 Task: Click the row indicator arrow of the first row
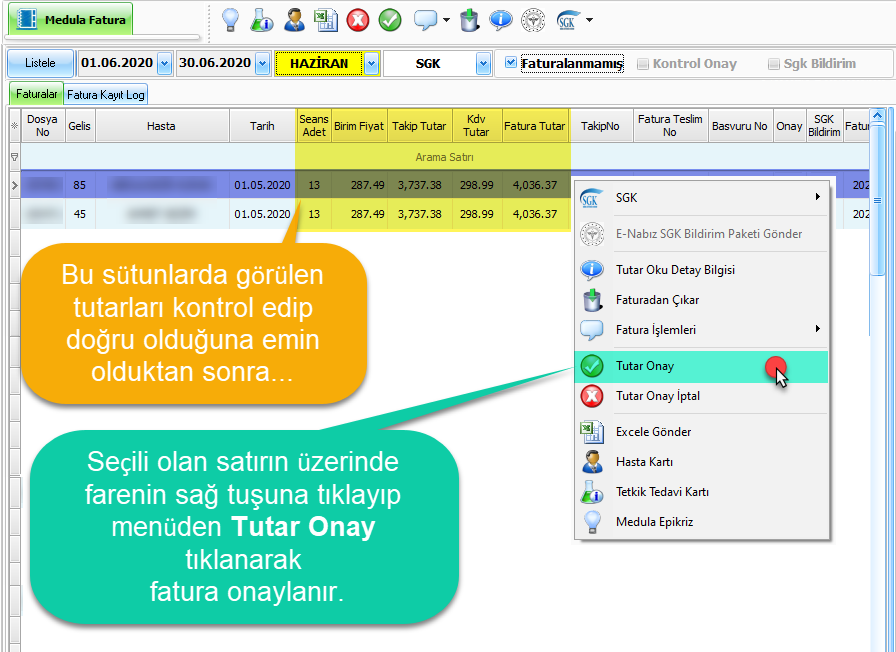[15, 185]
